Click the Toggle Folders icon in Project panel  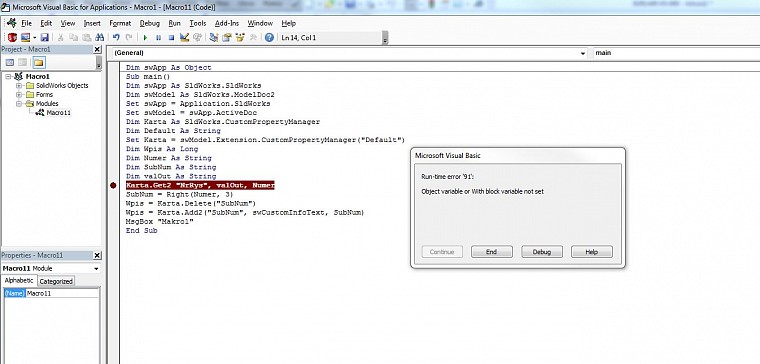point(38,62)
